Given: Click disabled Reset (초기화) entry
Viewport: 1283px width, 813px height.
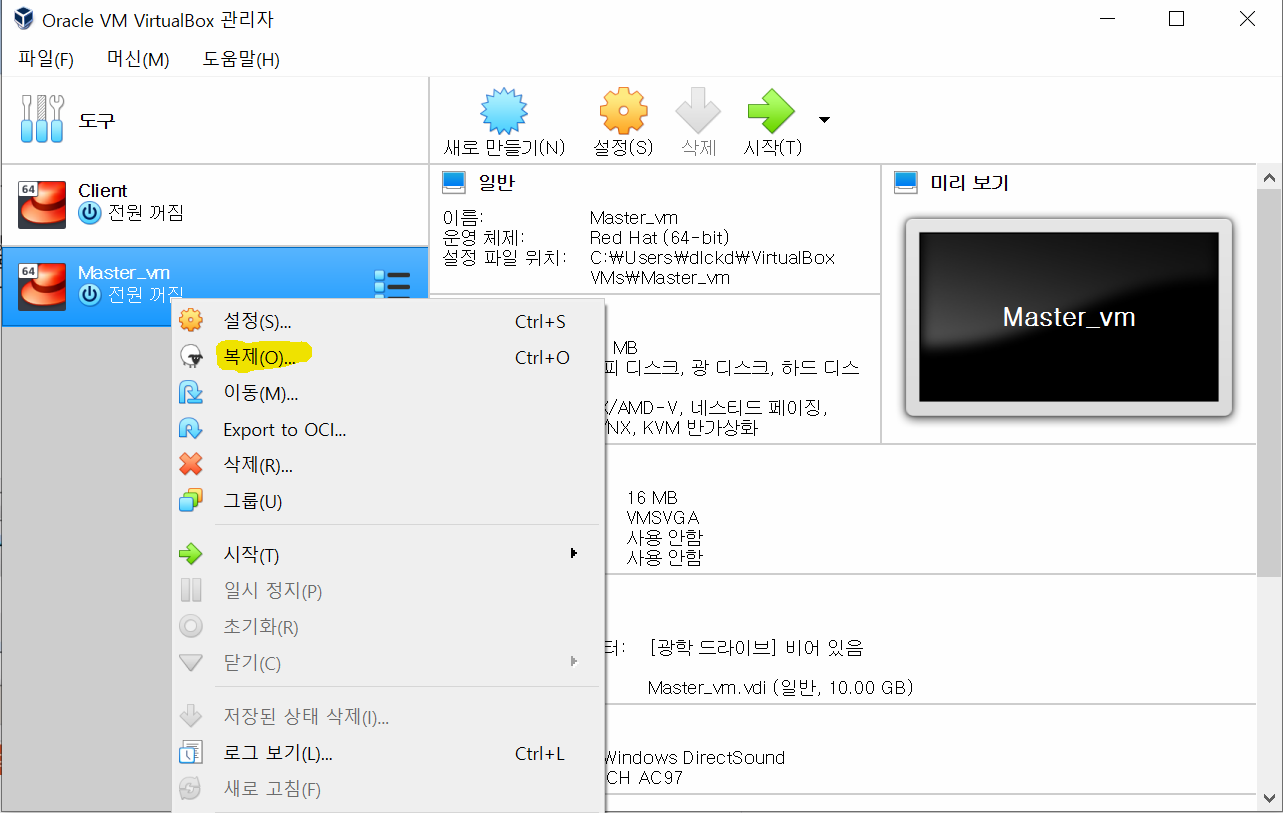Looking at the screenshot, I should click(x=388, y=627).
